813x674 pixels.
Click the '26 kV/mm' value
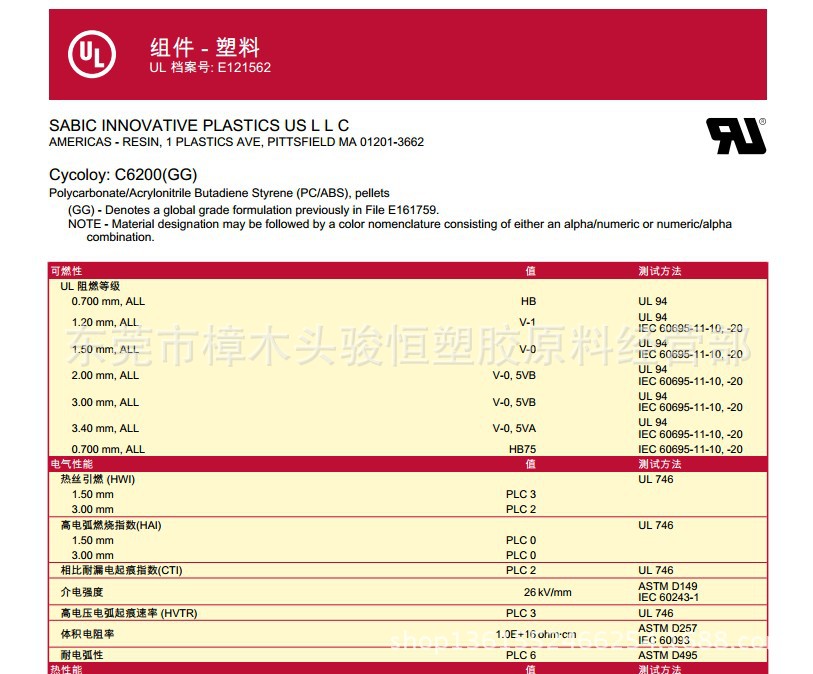point(548,592)
